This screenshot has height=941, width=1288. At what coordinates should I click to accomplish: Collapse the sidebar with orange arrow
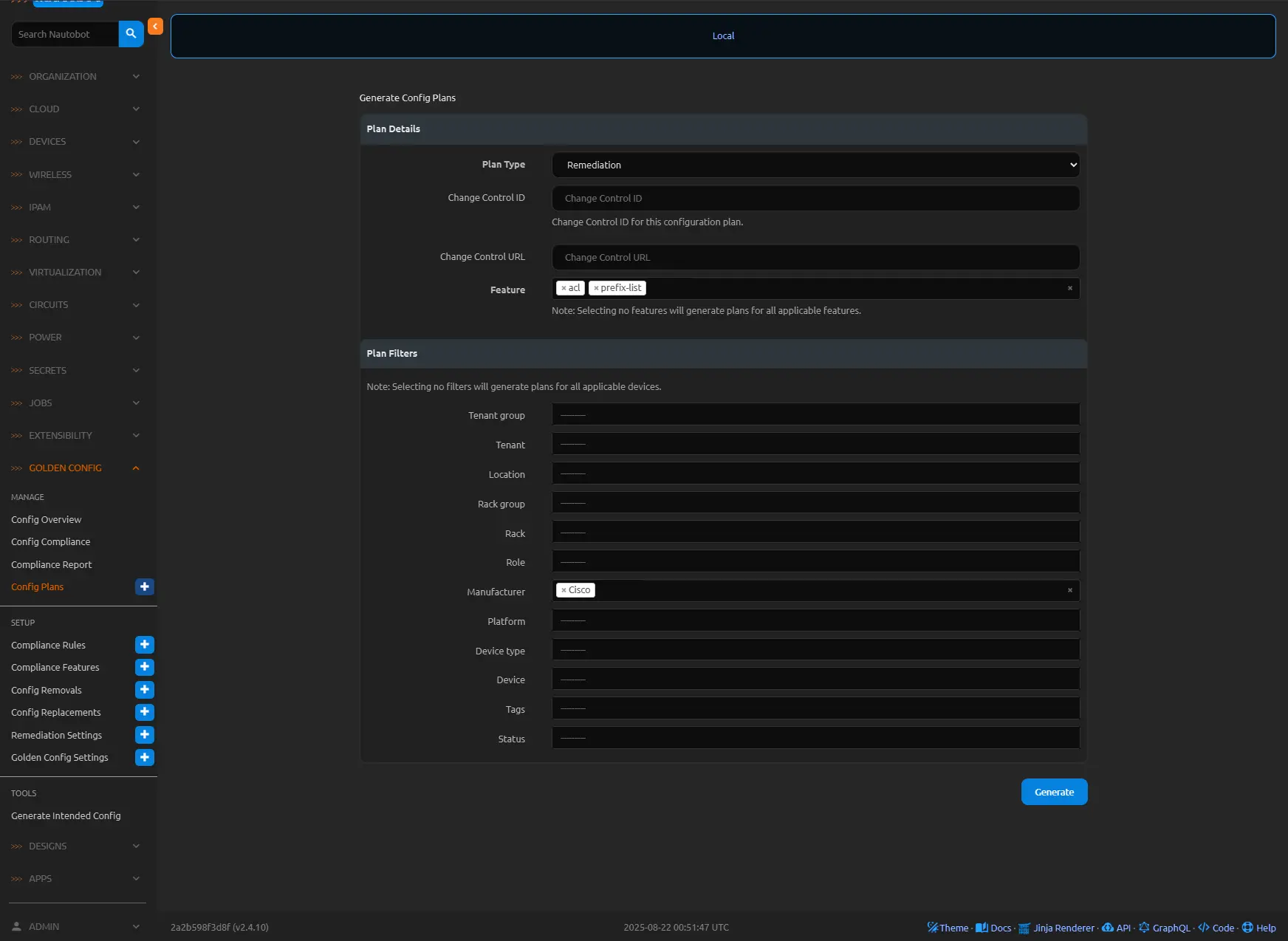[155, 27]
